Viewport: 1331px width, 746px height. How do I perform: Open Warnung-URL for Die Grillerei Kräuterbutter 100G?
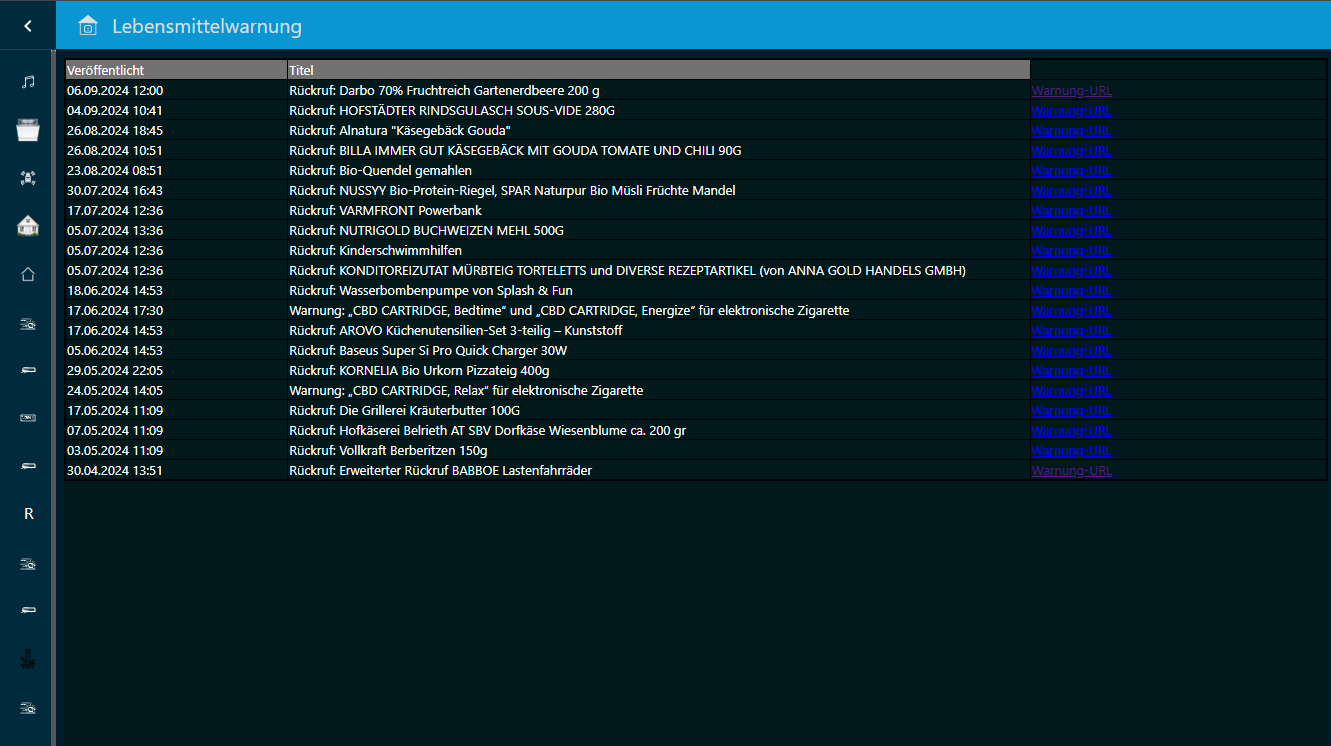click(x=1071, y=410)
